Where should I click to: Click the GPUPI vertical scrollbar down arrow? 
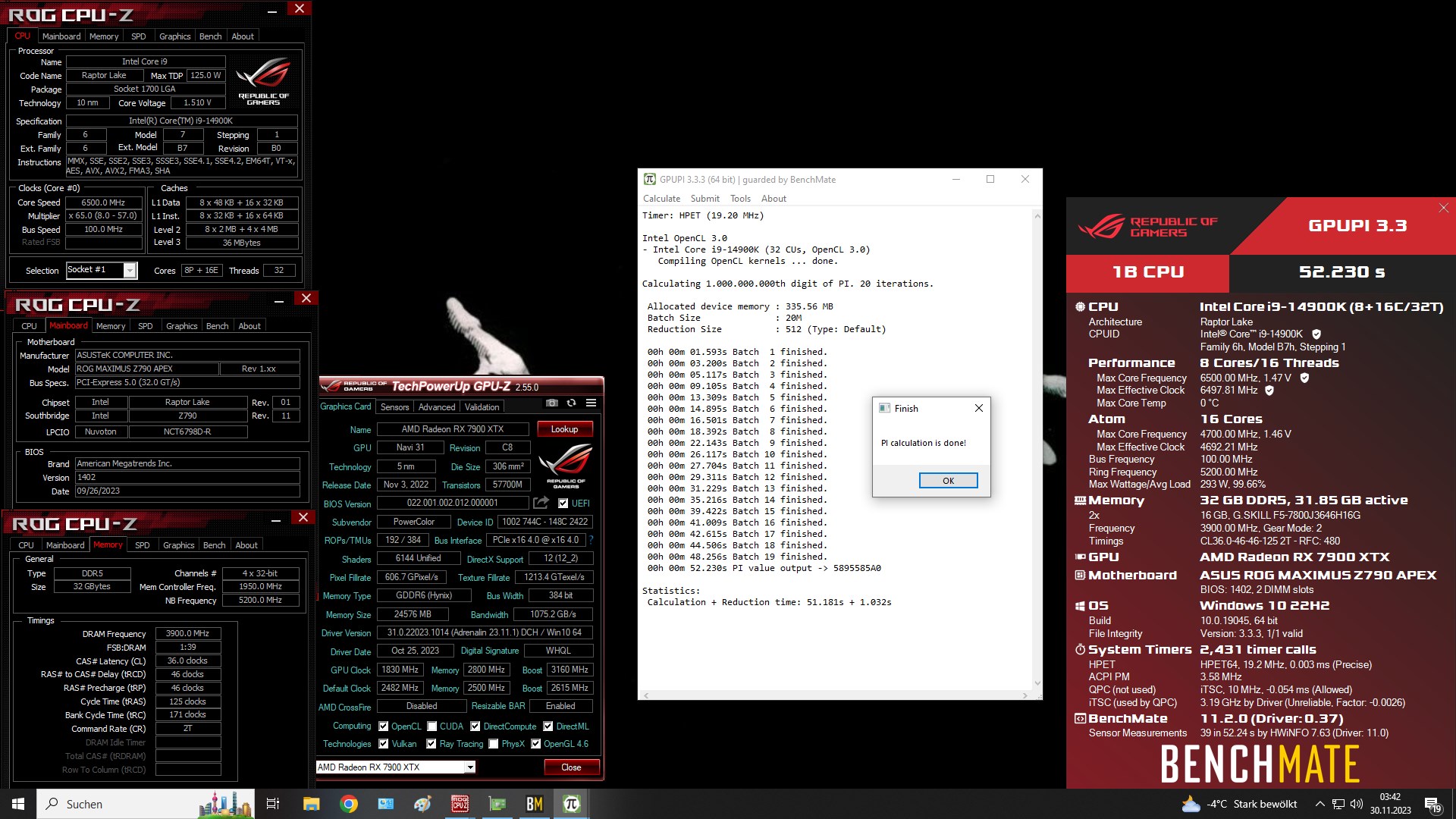(x=1037, y=683)
